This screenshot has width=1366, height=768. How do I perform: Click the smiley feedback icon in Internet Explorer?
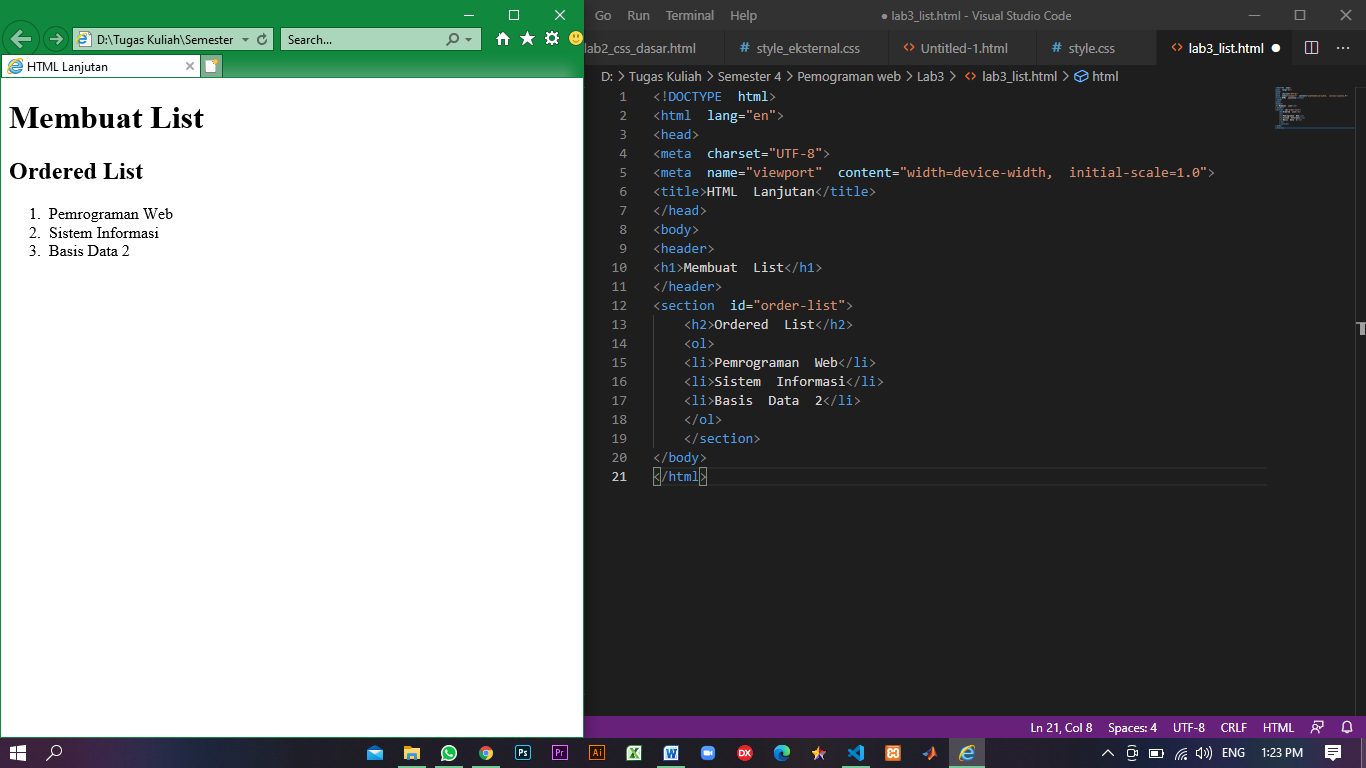[x=576, y=38]
